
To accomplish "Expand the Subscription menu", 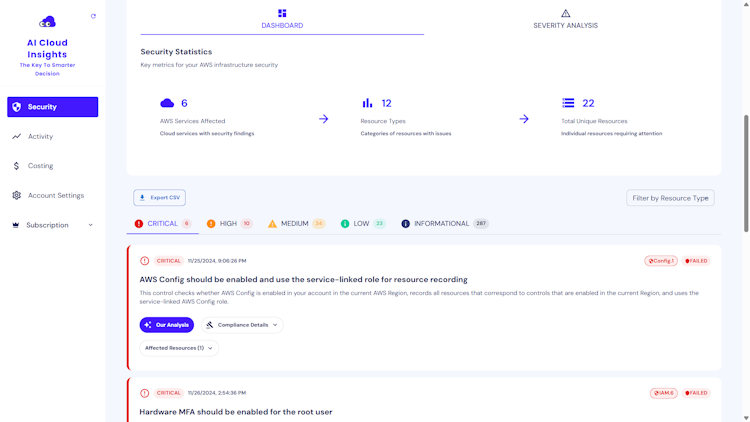I will pos(53,225).
